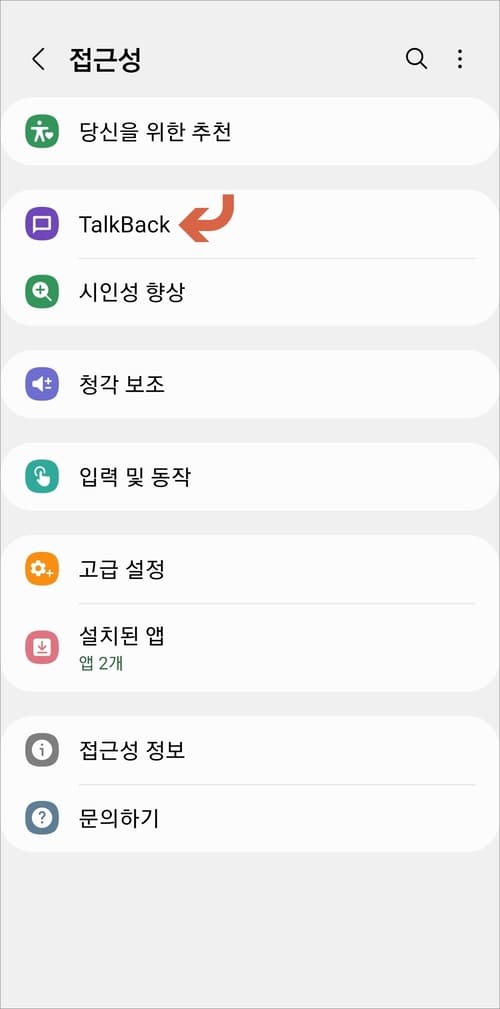The image size is (500, 1009).
Task: Open 청각 보조 settings
Action: 250,384
